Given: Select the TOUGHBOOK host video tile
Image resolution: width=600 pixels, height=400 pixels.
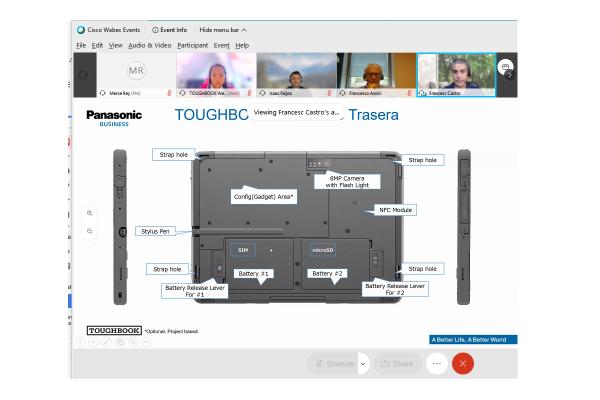Looking at the screenshot, I should [216, 75].
